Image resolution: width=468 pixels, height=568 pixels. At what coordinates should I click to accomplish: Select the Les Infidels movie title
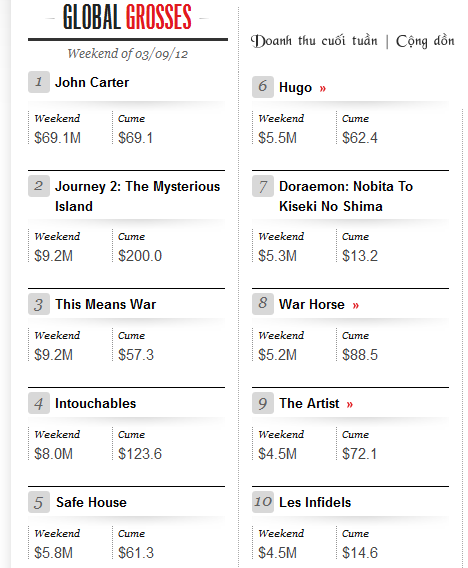pos(315,502)
